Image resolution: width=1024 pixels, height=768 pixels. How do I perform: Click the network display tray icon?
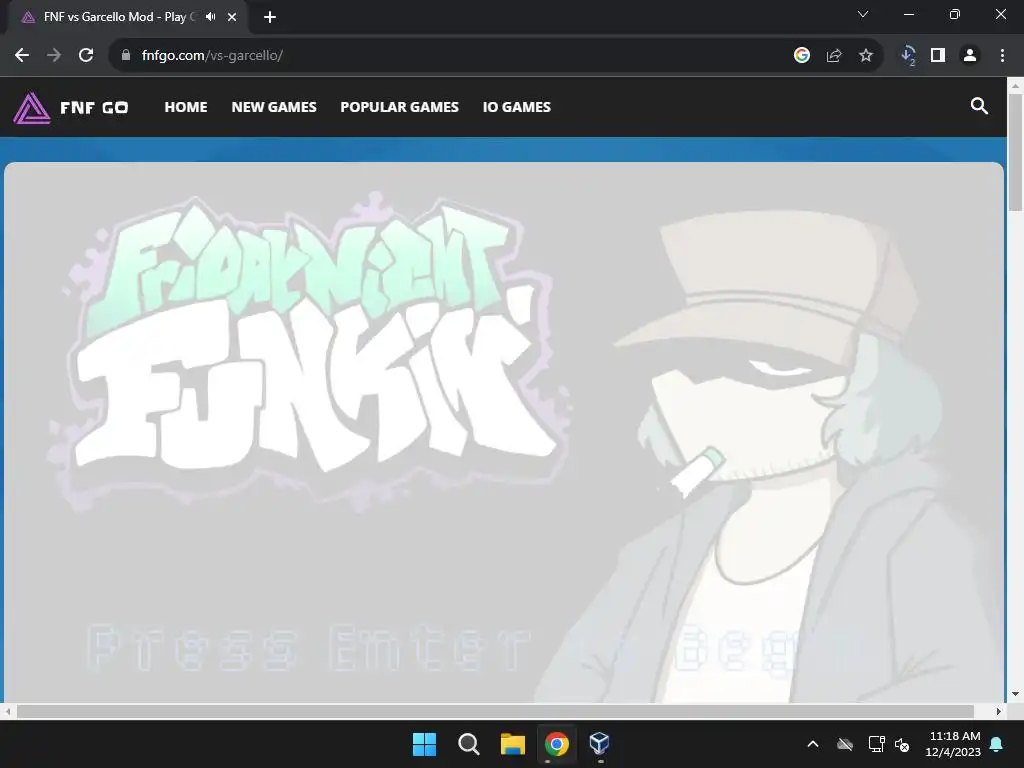pyautogui.click(x=876, y=744)
